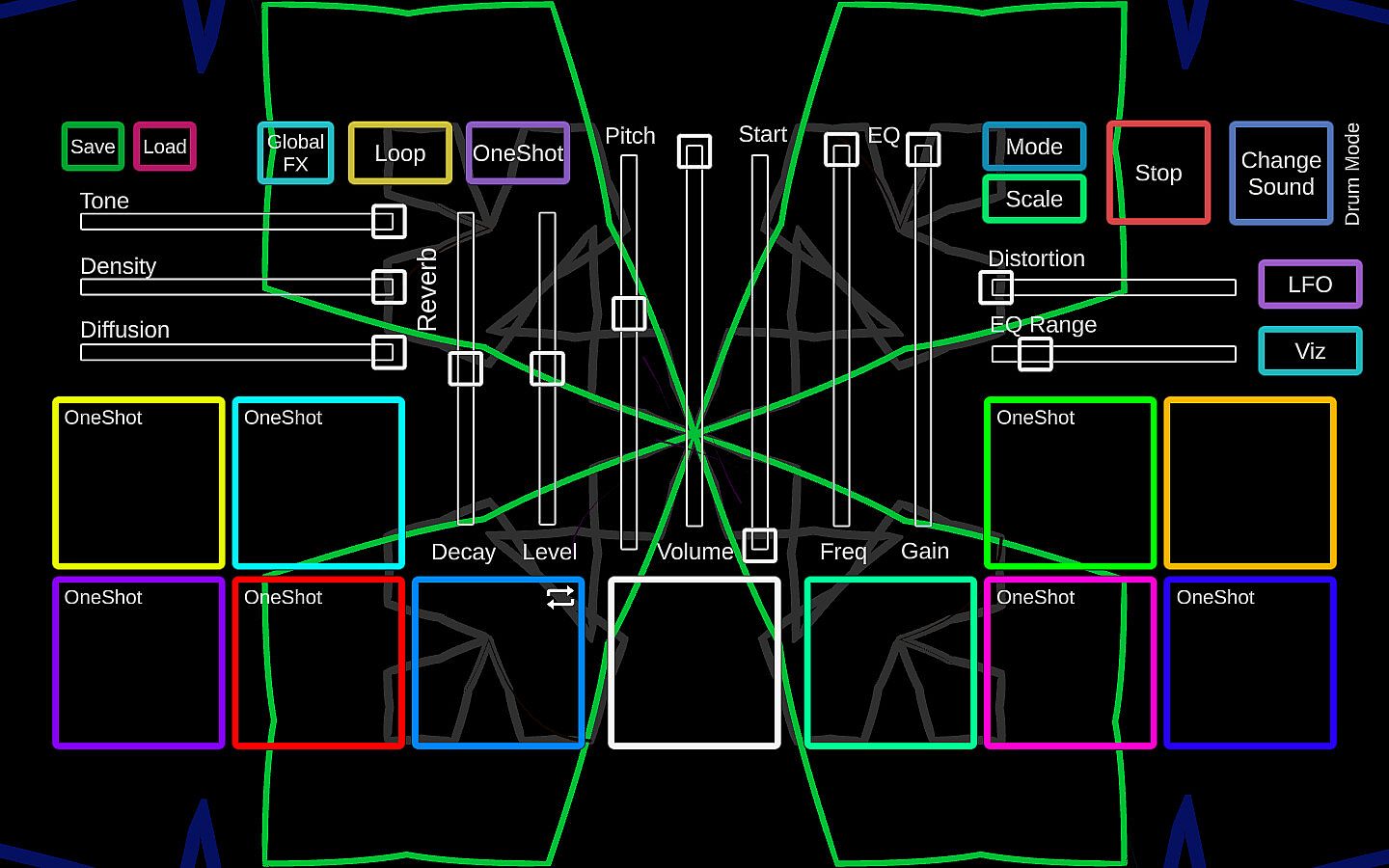This screenshot has height=868, width=1389.
Task: Toggle Loop playback mode
Action: pyautogui.click(x=400, y=153)
